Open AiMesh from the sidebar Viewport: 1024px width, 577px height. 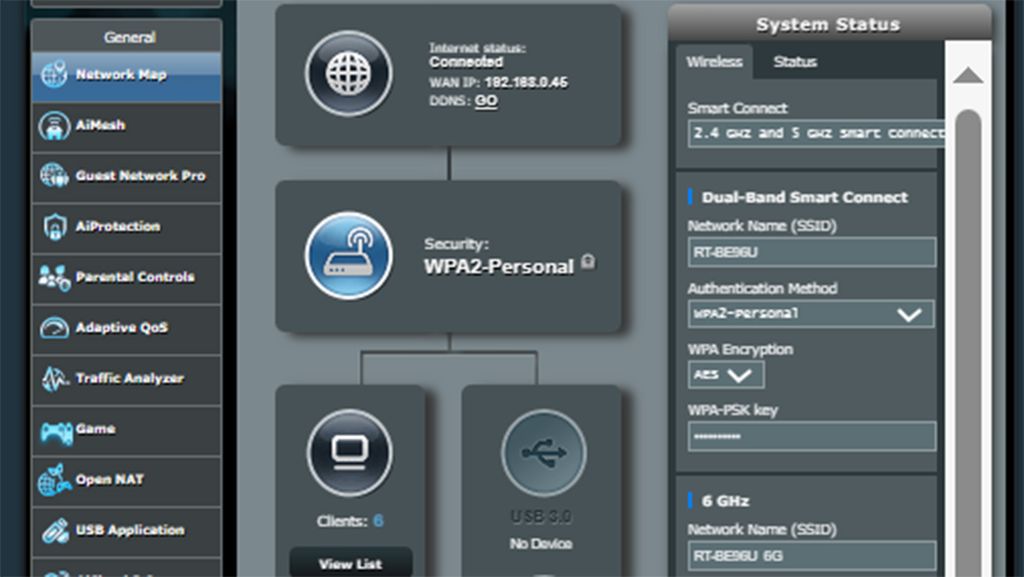(127, 125)
